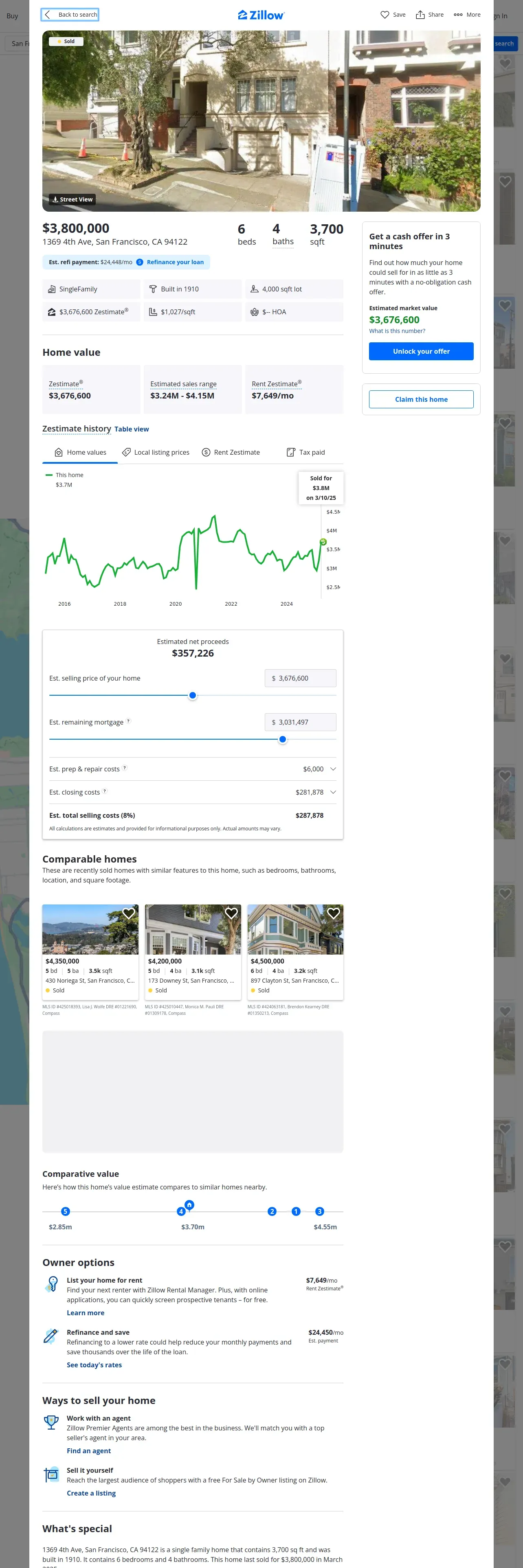The width and height of the screenshot is (523, 1568).
Task: Click What is this number? link
Action: point(397,331)
